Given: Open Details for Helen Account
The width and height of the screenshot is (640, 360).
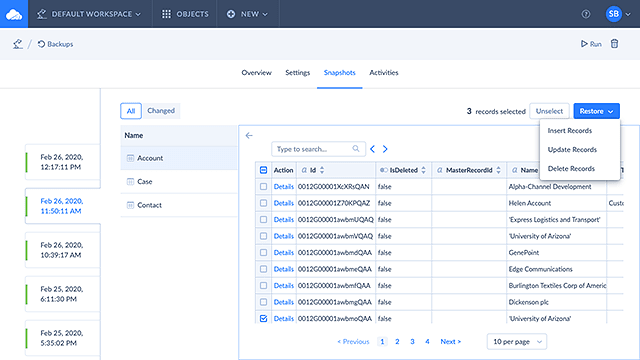Looking at the screenshot, I should 284,203.
